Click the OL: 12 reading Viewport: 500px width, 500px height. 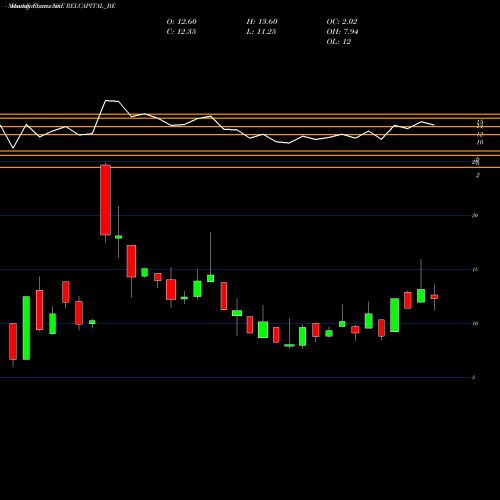pos(339,42)
